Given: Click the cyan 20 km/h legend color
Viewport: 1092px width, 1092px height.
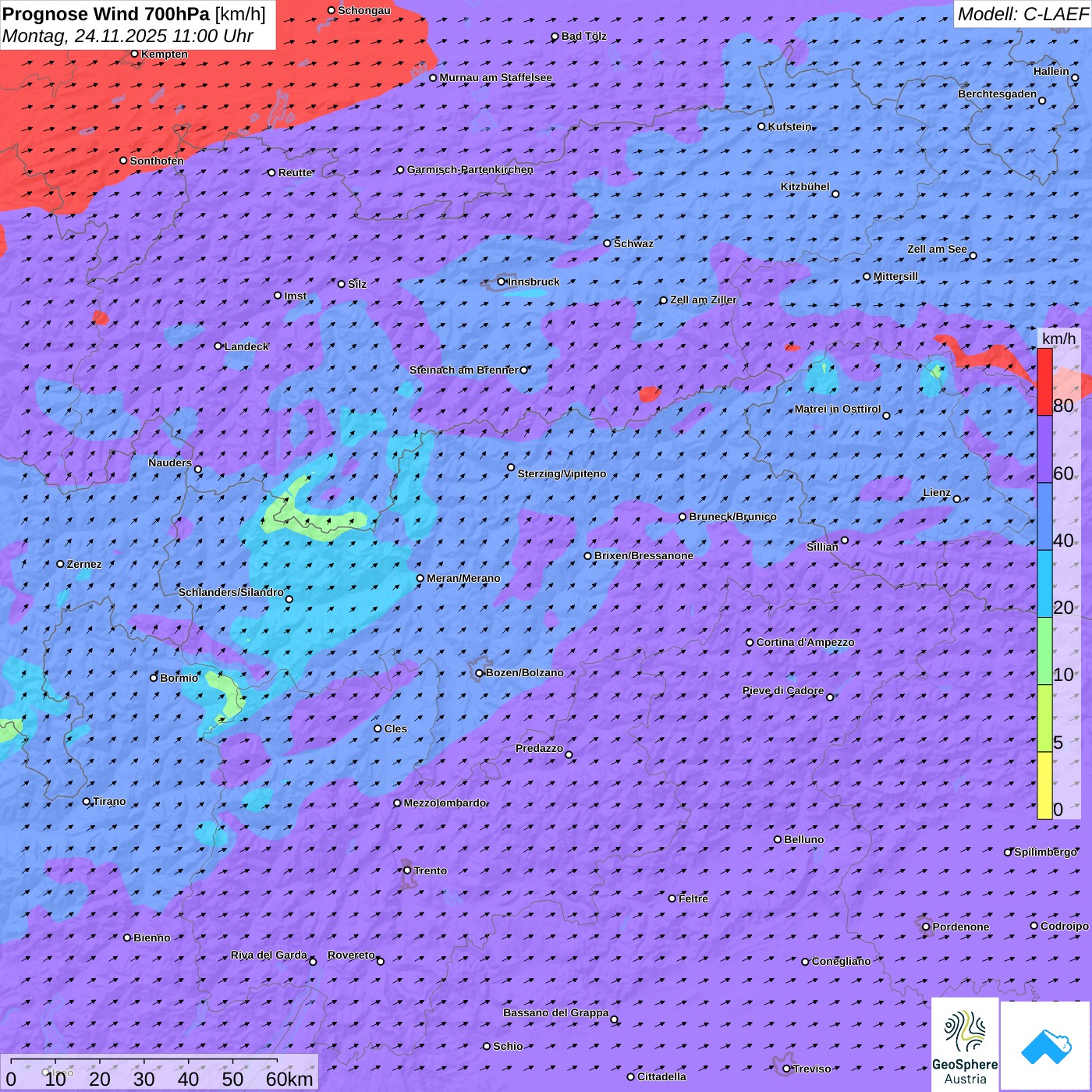Looking at the screenshot, I should click(x=1044, y=584).
